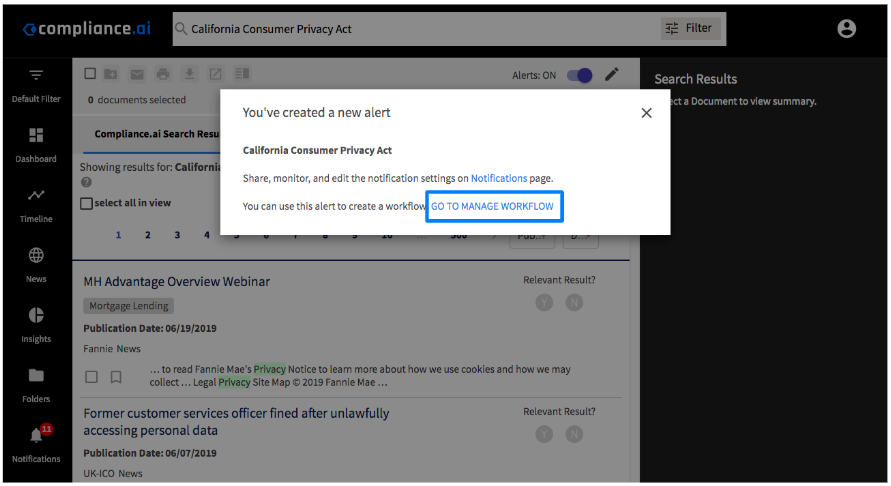Click the email documents toolbar icon

137,74
